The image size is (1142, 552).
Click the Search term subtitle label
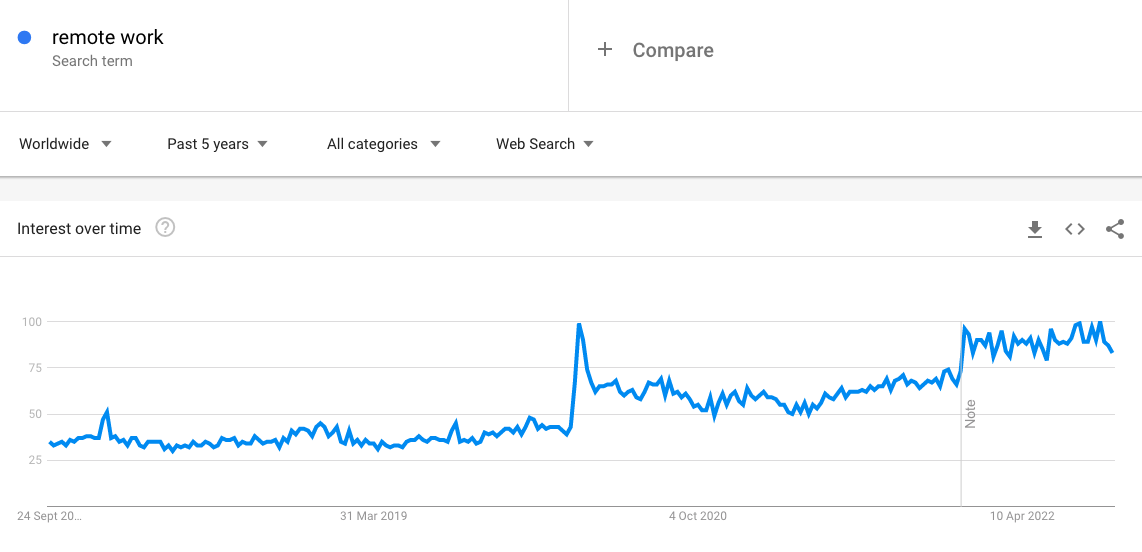[92, 61]
